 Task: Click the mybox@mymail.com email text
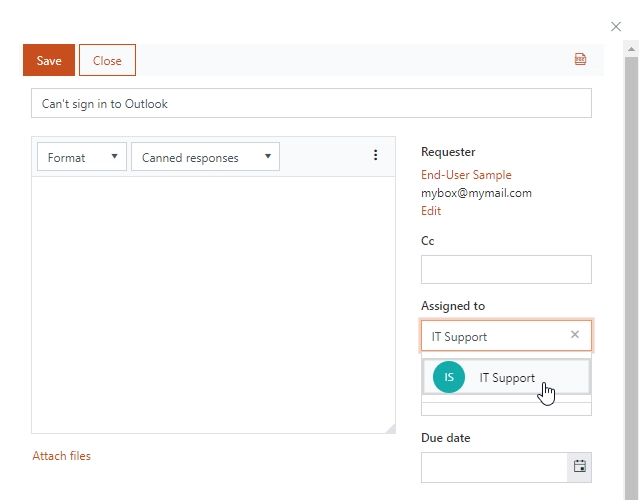(476, 193)
